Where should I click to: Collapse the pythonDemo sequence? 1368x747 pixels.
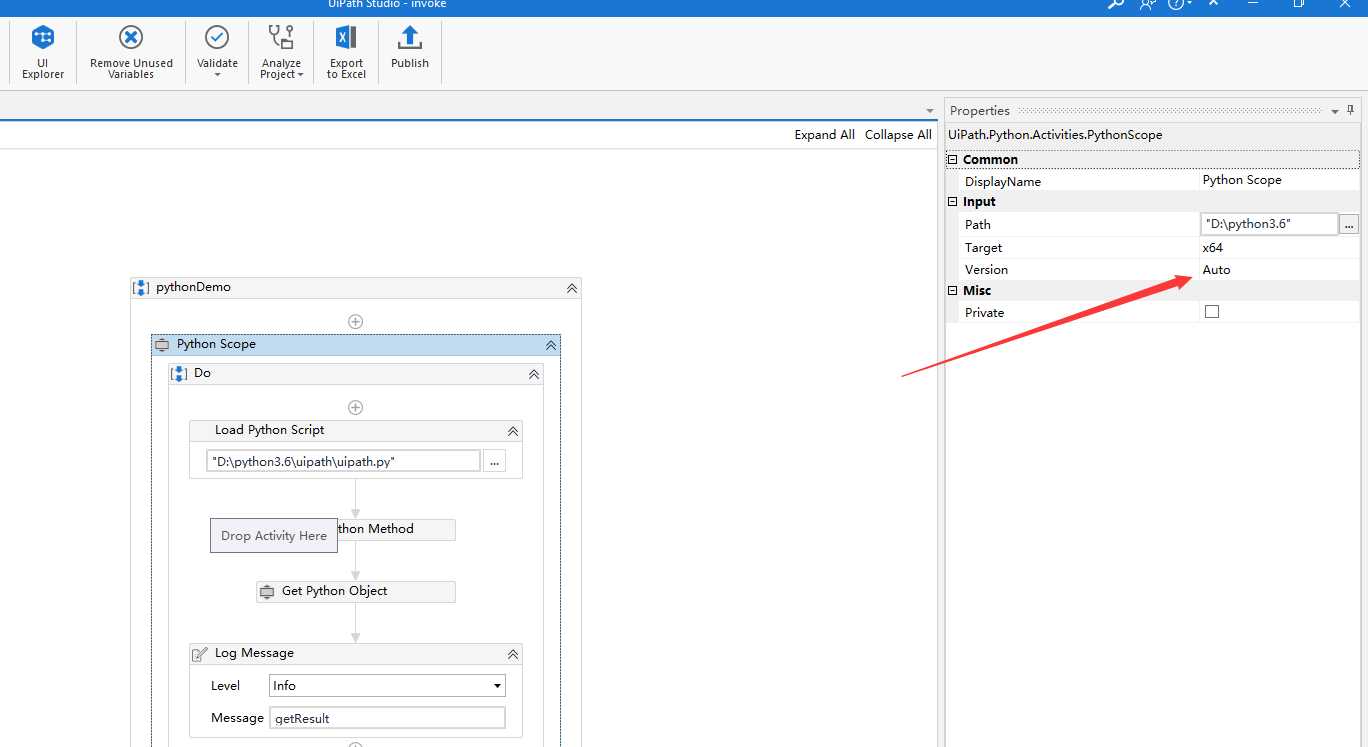coord(572,288)
